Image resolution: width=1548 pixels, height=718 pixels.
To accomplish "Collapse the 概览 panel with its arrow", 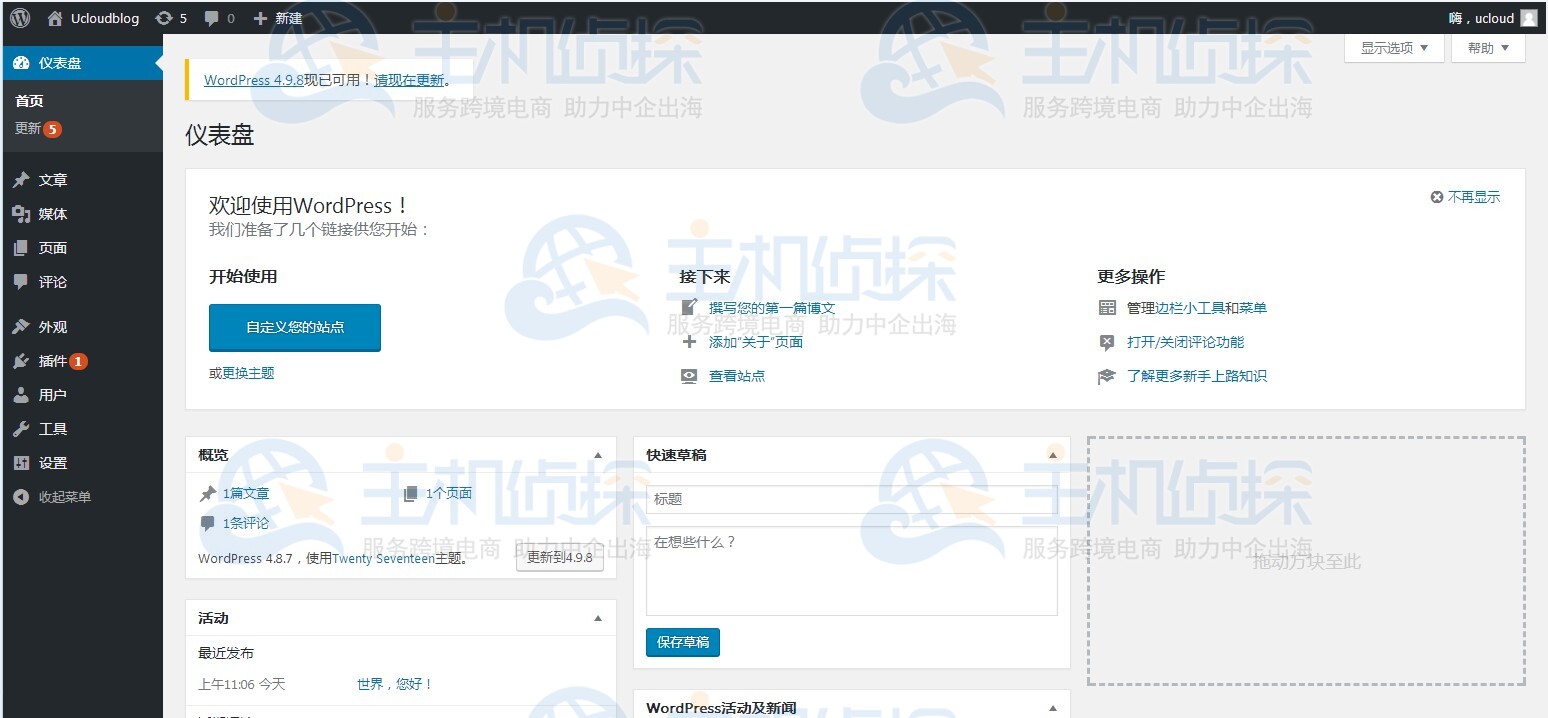I will pos(599,454).
